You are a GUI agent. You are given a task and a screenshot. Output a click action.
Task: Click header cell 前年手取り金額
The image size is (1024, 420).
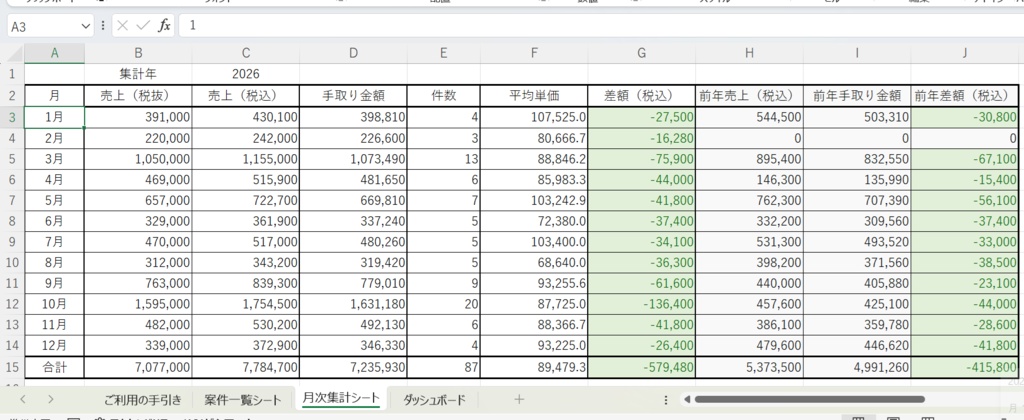pyautogui.click(x=857, y=95)
